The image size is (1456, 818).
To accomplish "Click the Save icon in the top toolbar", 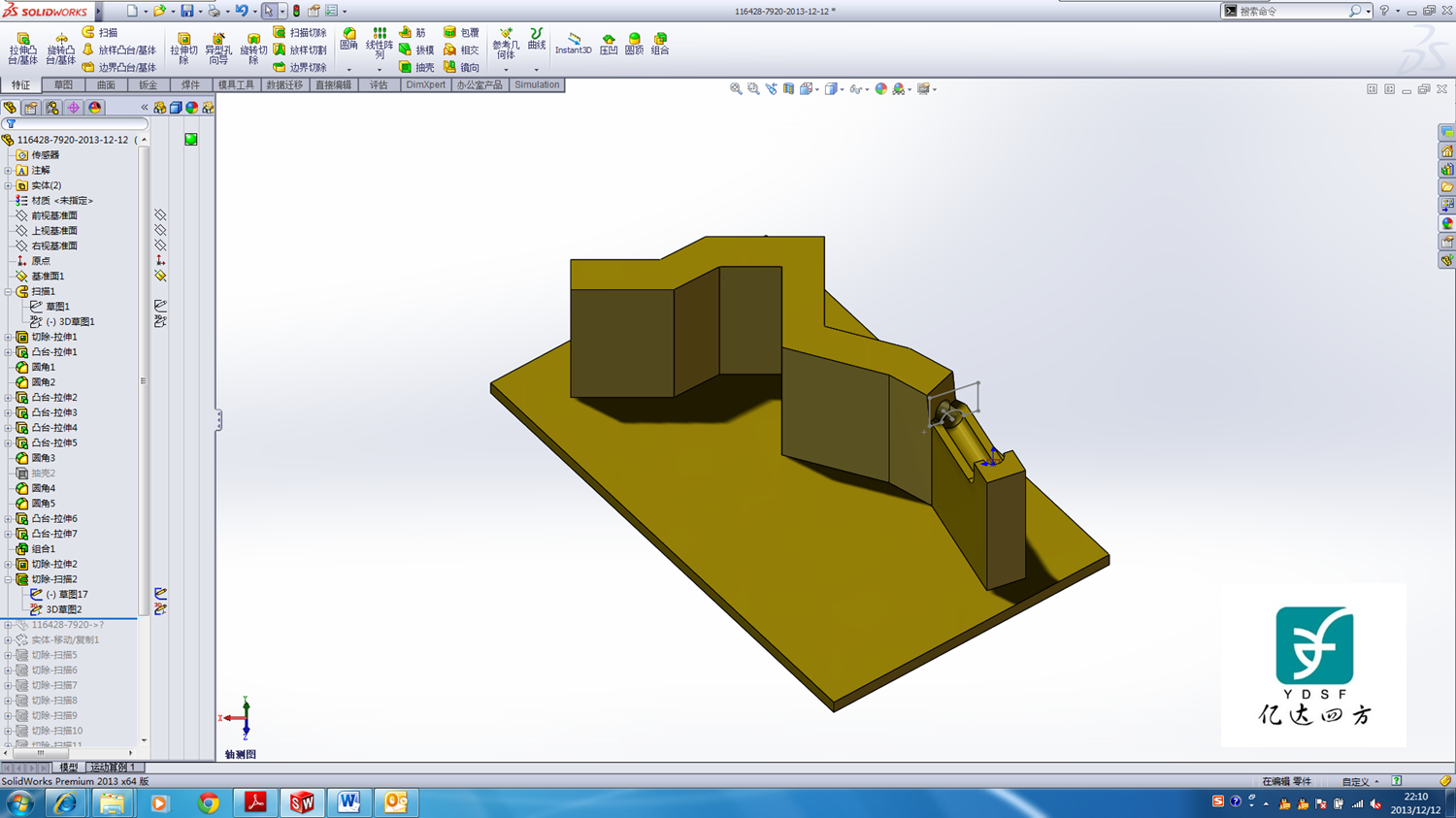I will point(187,11).
